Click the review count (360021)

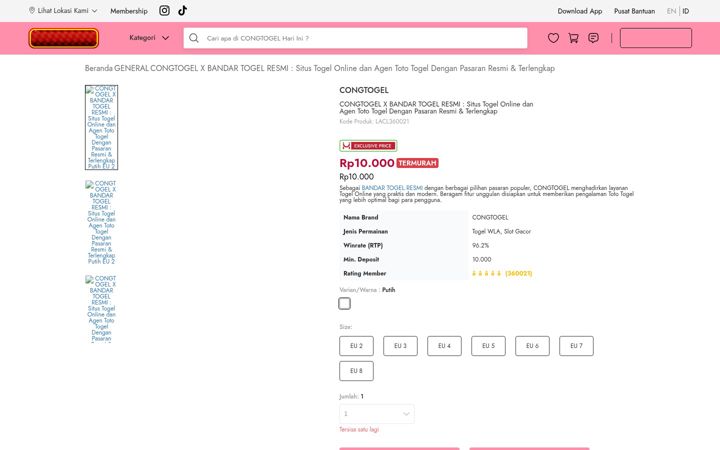tap(518, 273)
